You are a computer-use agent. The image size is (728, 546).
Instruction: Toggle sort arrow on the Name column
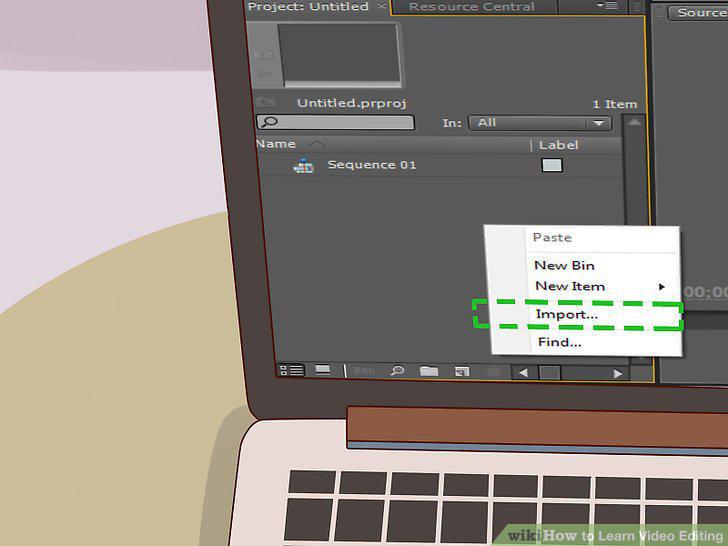(x=317, y=144)
